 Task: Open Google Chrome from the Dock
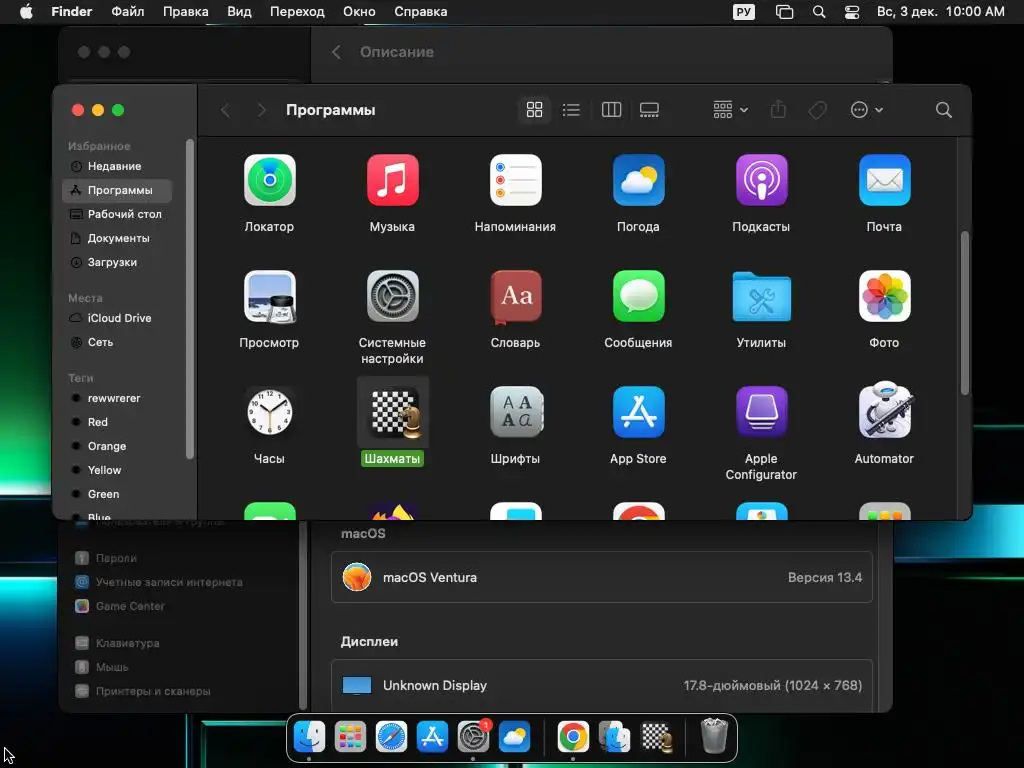(x=573, y=737)
